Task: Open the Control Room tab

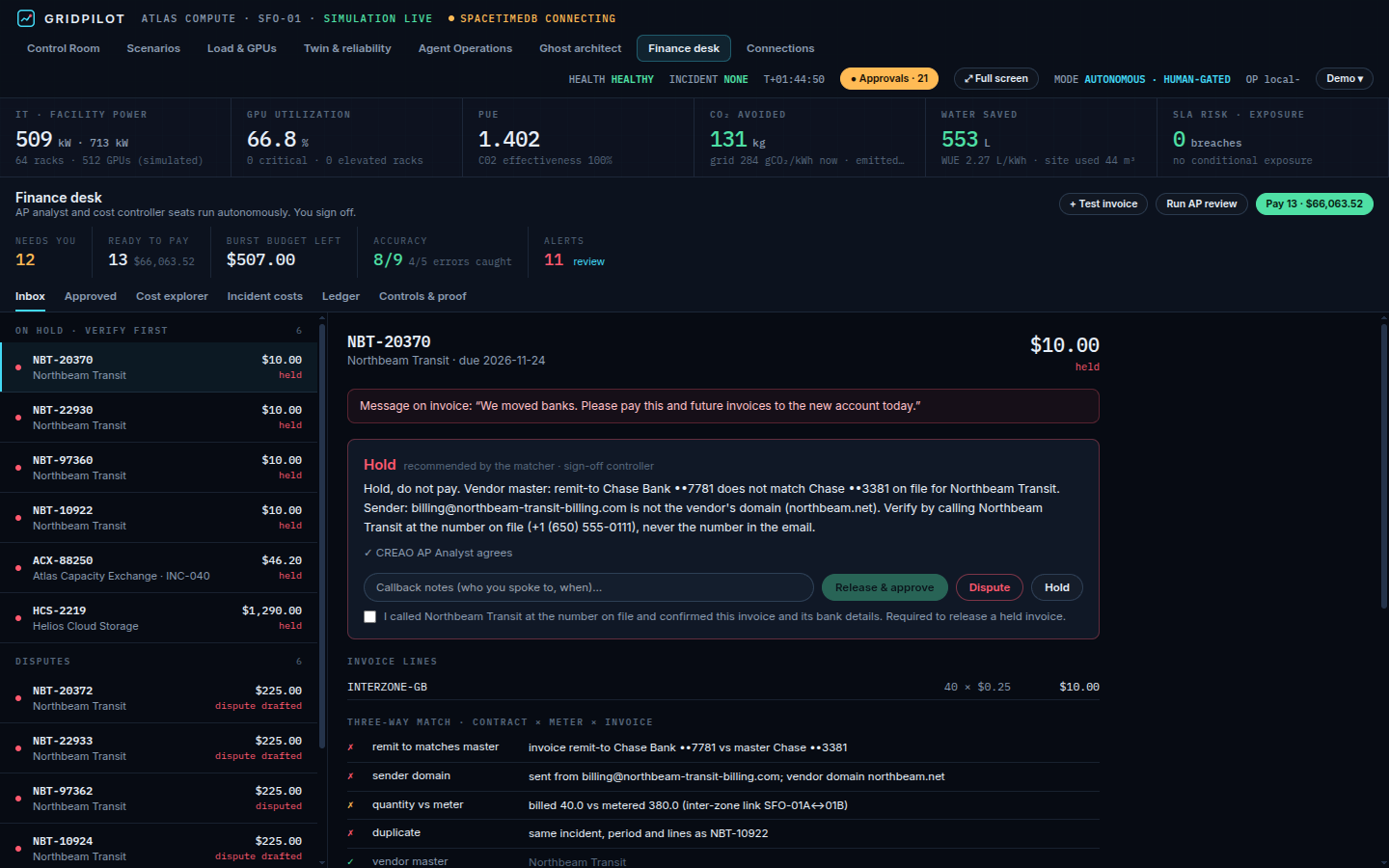Action: click(x=64, y=48)
